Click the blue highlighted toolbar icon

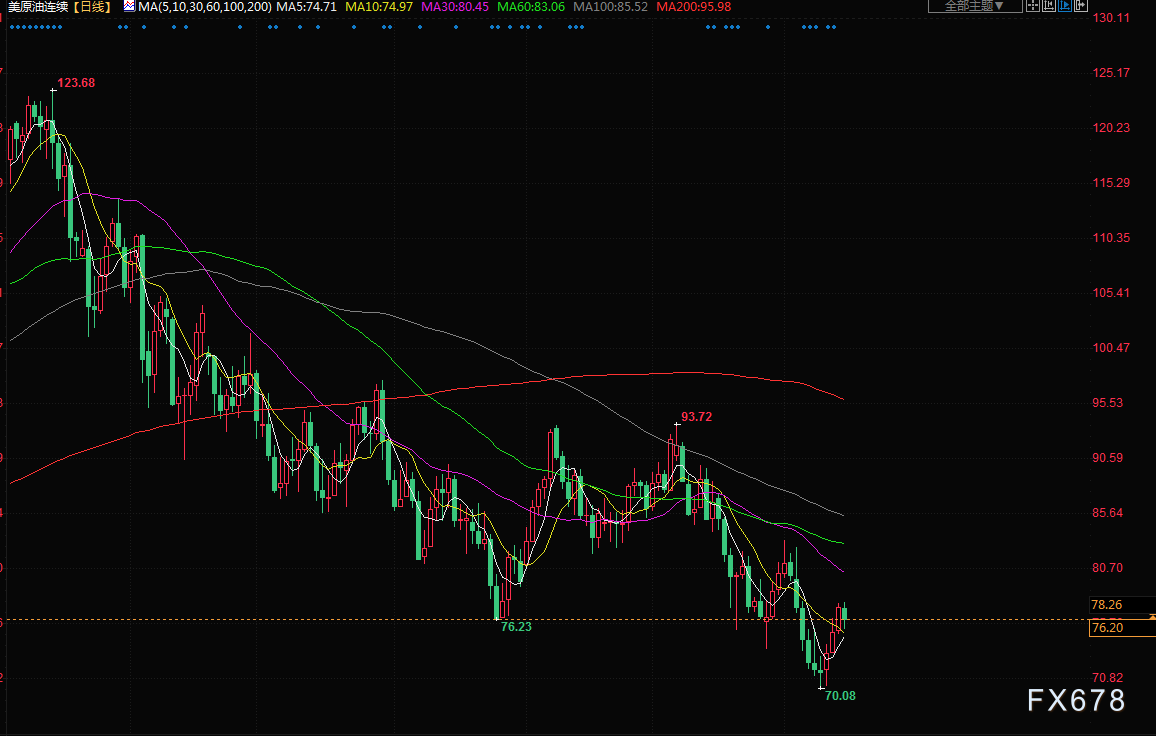(1063, 6)
